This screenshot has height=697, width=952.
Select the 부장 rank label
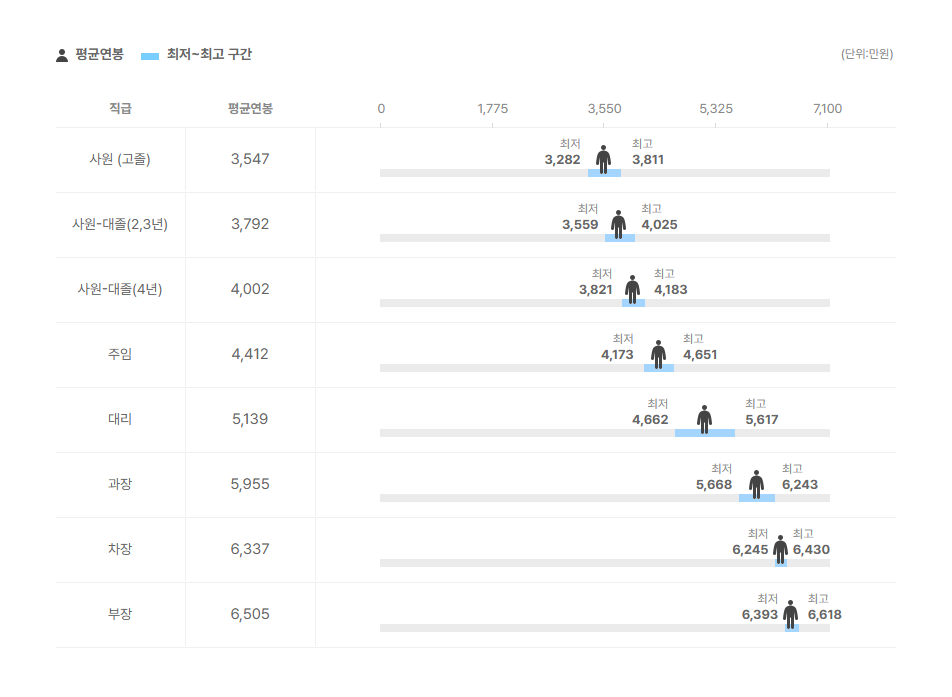pyautogui.click(x=120, y=614)
